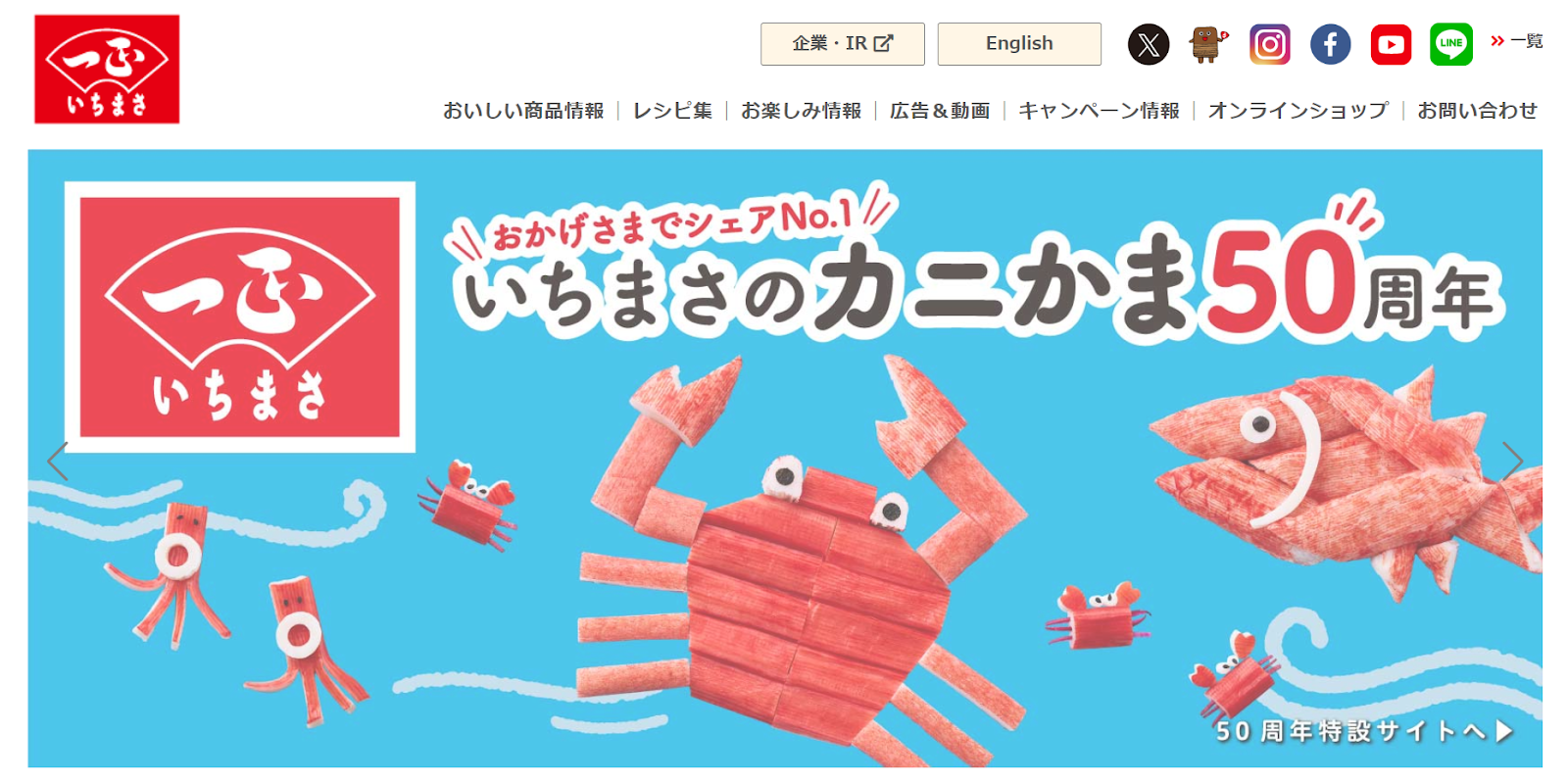Viewport: 1568px width, 782px height.
Task: Select レシピ集 in navigation
Action: (672, 111)
